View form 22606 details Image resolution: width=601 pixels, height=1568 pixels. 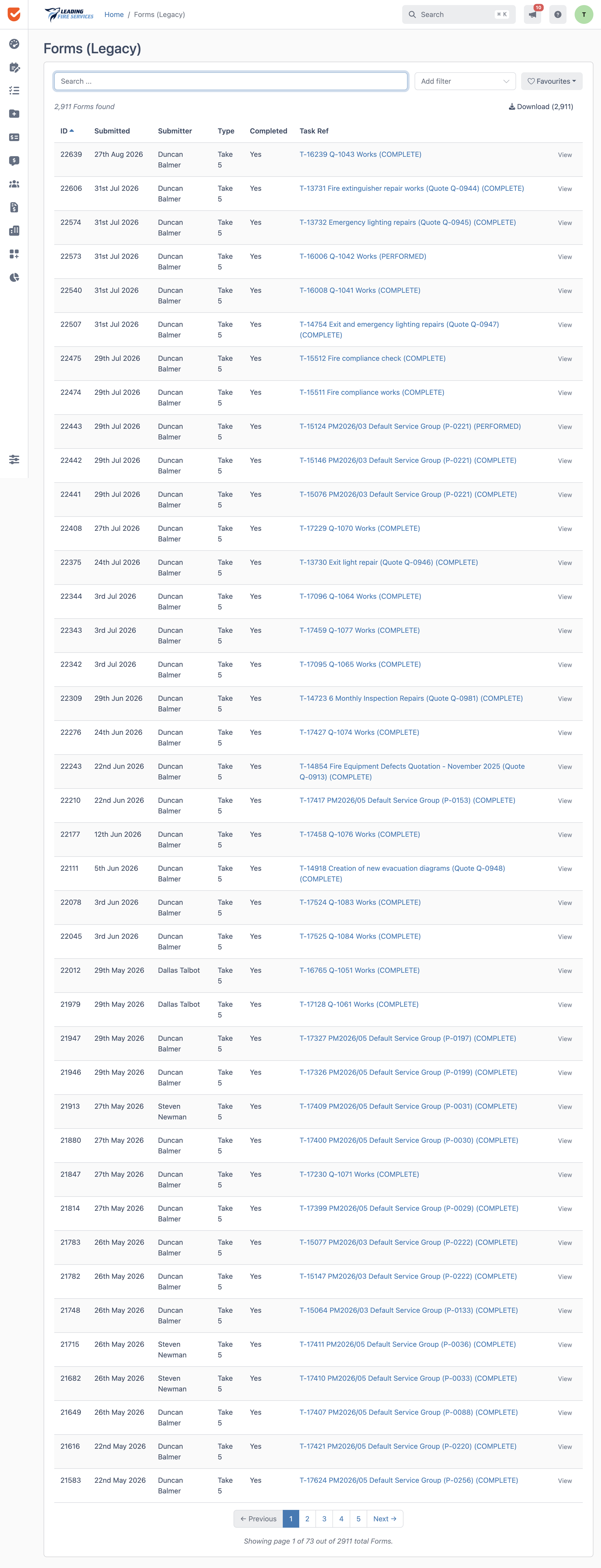564,189
